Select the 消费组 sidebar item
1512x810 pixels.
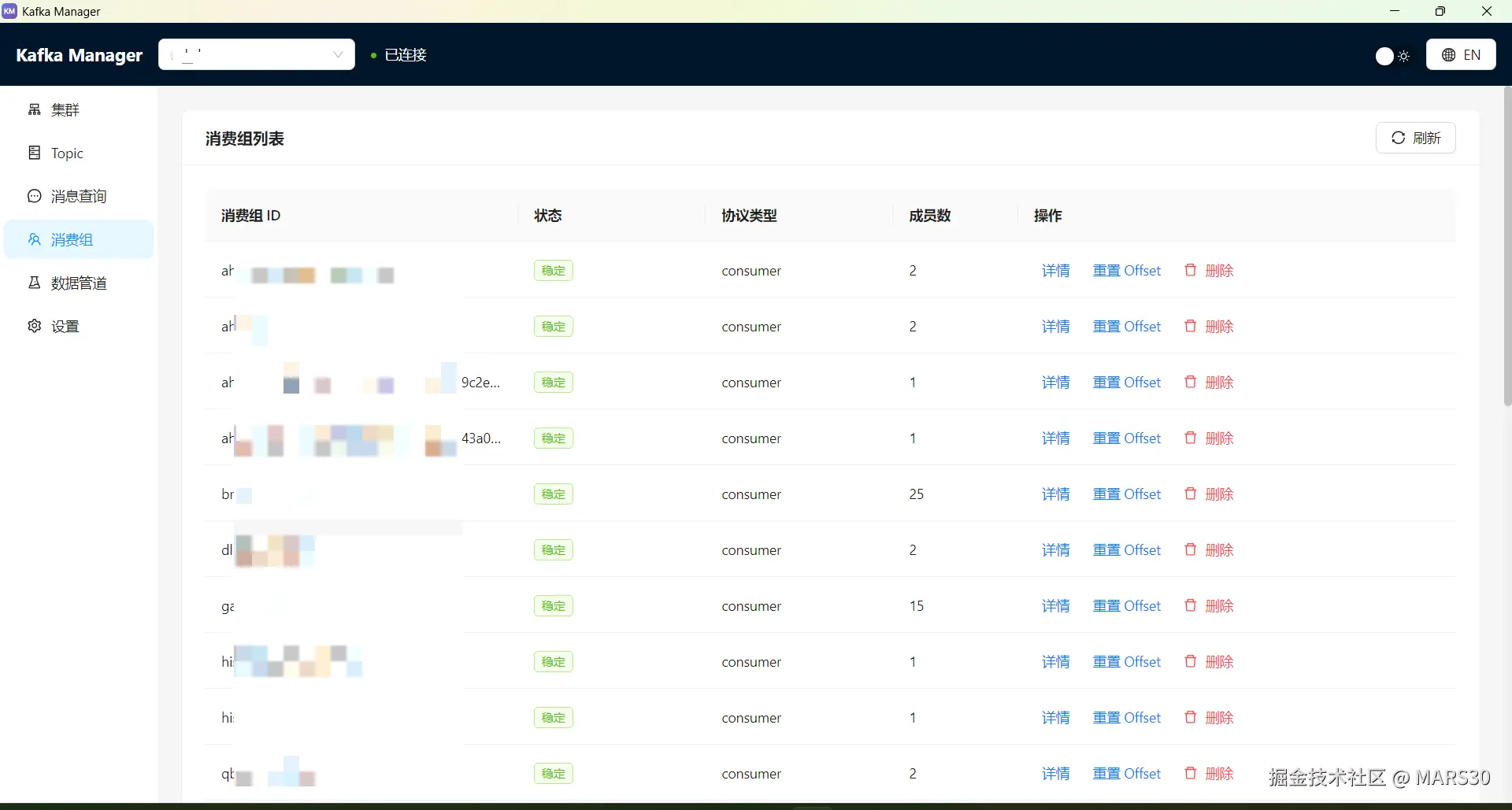pos(79,239)
